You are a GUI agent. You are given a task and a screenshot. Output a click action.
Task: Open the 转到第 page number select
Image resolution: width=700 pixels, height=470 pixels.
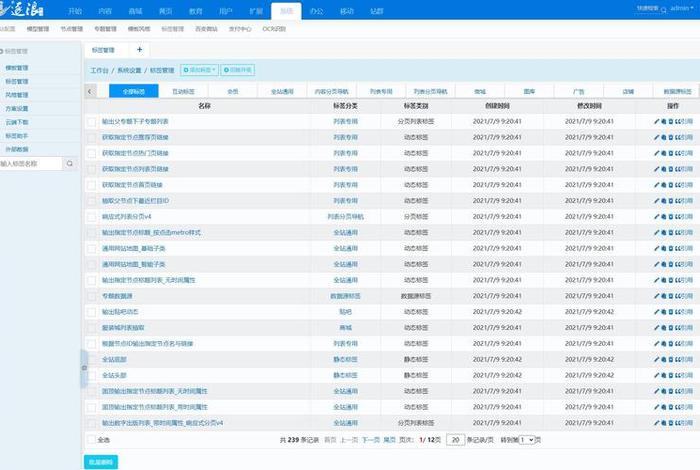(527, 440)
